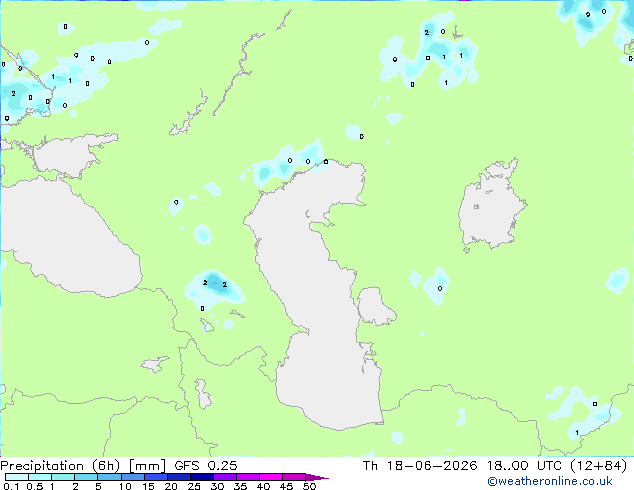Click the '0.1' legend scale label
The image size is (634, 490).
pyautogui.click(x=11, y=486)
